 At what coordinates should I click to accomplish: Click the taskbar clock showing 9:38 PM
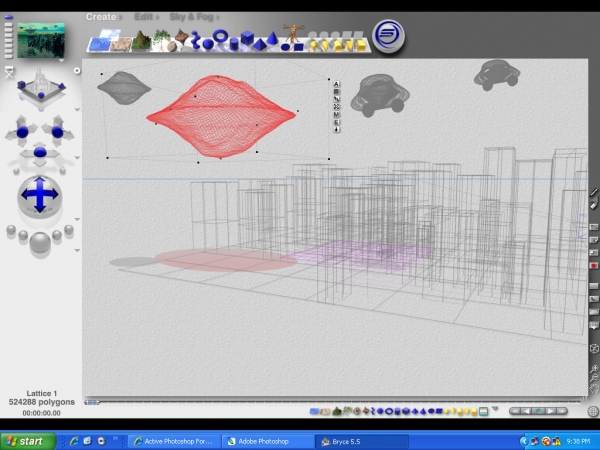click(x=579, y=441)
